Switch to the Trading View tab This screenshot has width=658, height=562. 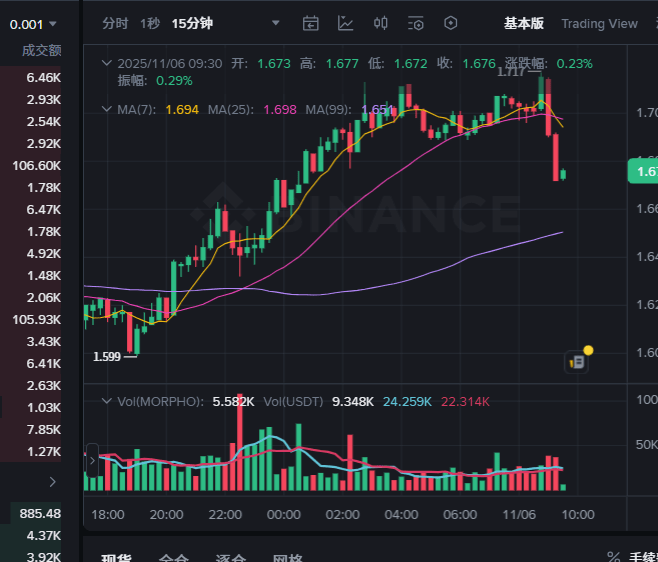[x=599, y=23]
